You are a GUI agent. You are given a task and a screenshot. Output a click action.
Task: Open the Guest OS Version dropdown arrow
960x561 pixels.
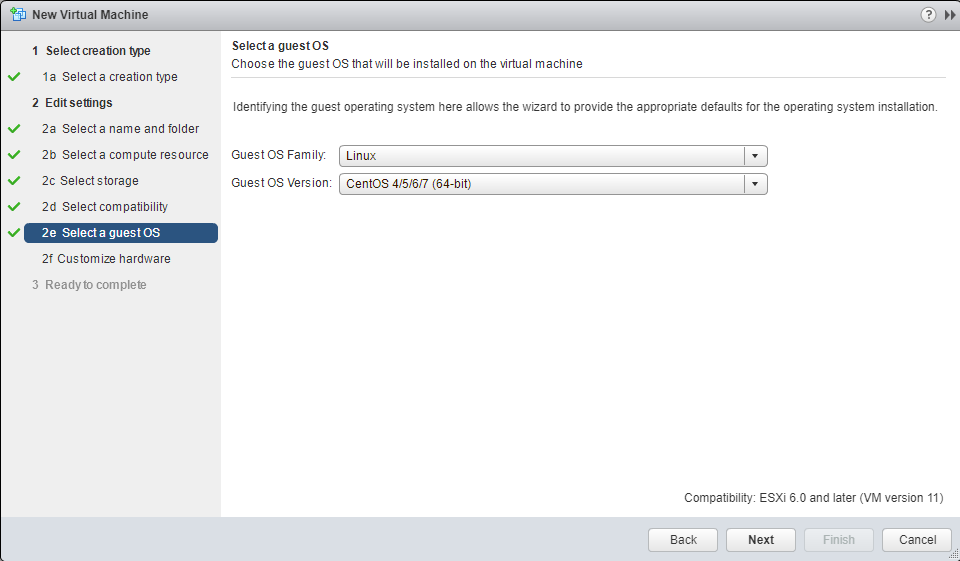coord(755,184)
